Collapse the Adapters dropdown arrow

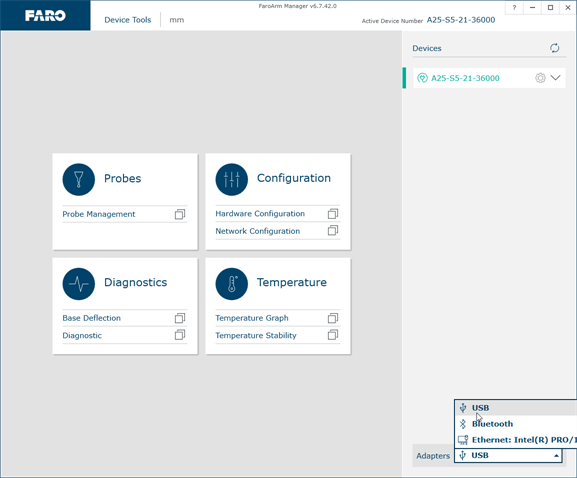[x=556, y=456]
